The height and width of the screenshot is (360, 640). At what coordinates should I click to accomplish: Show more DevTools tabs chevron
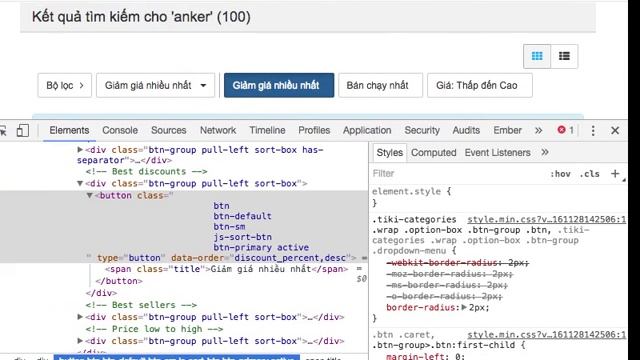(x=538, y=131)
